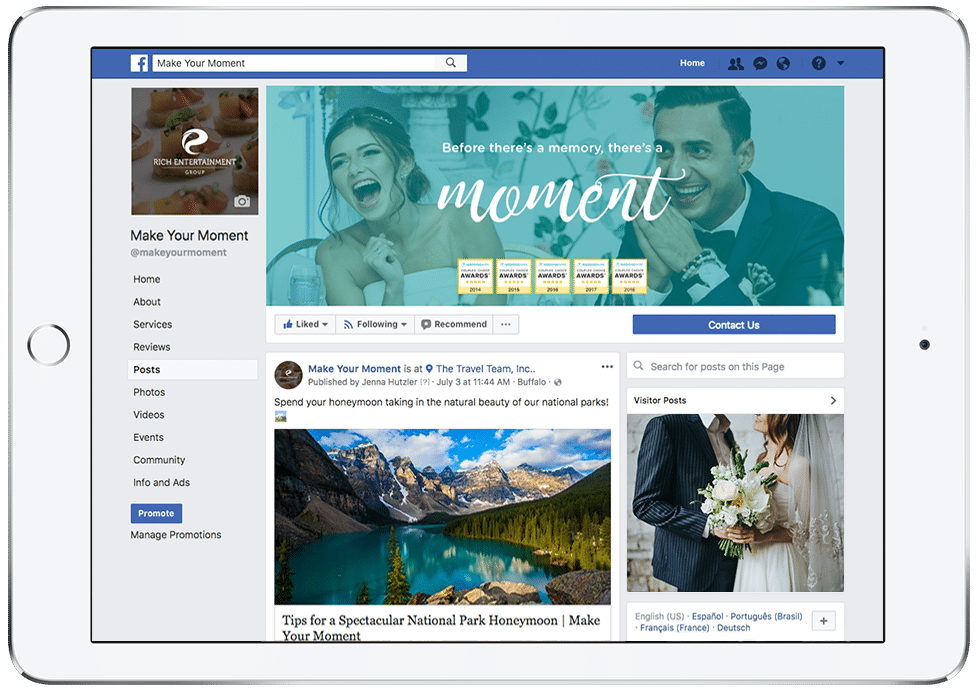Select Photos in the left sidebar

click(x=149, y=392)
